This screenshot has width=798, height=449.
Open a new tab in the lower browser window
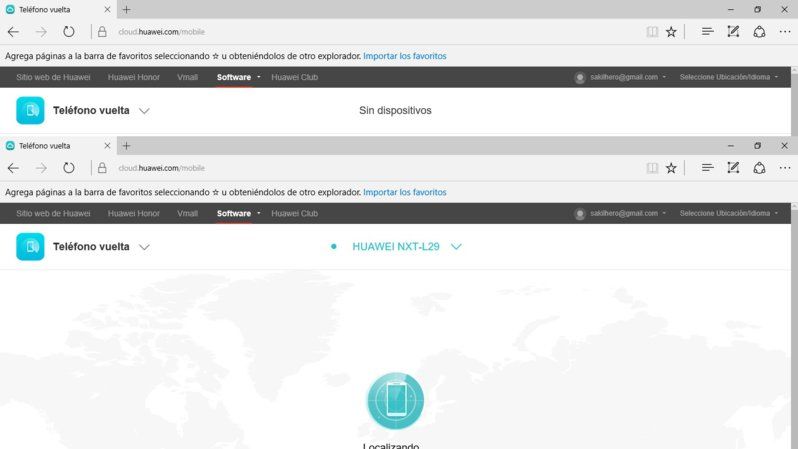[x=126, y=146]
